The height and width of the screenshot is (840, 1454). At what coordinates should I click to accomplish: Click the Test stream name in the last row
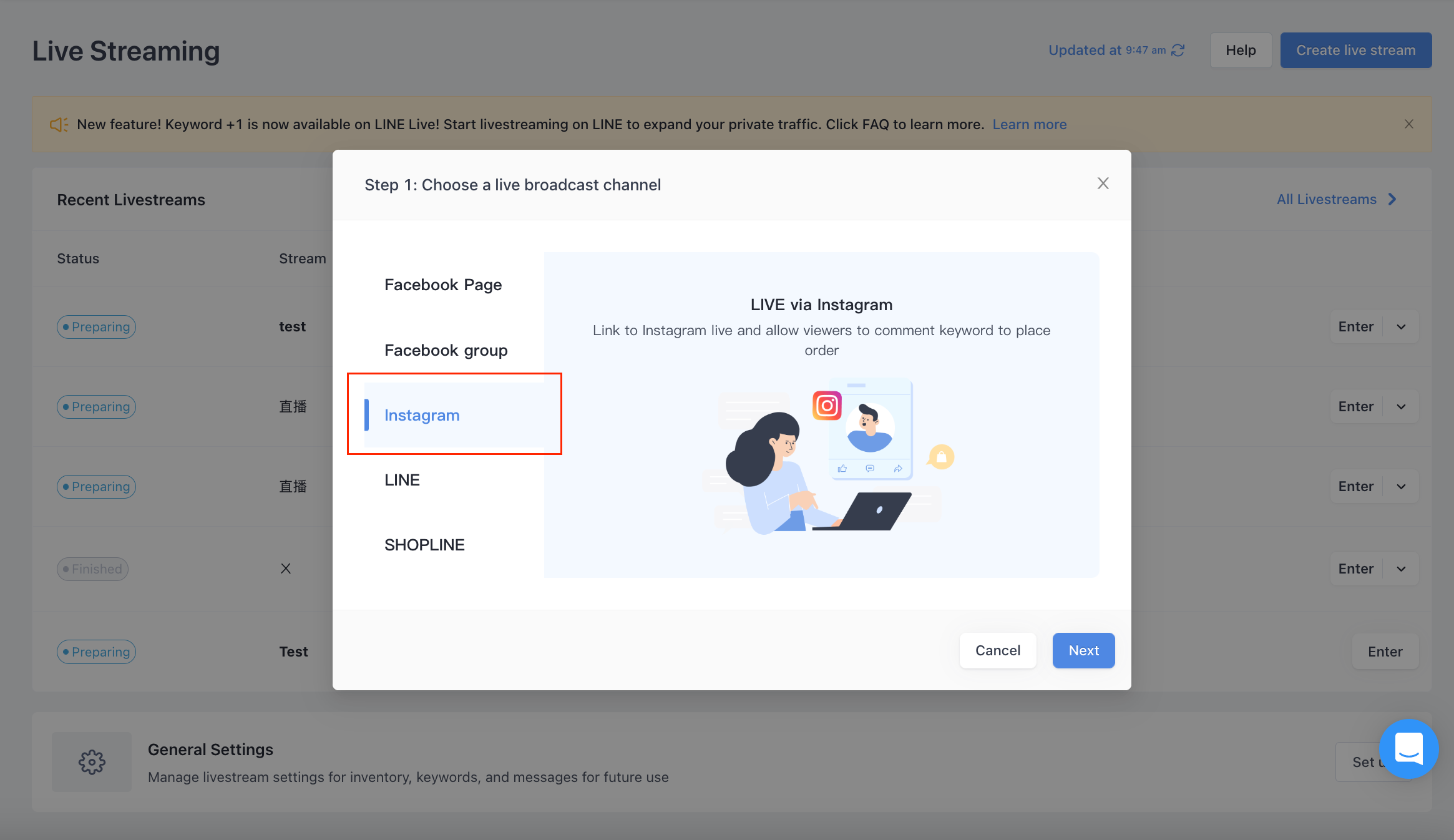293,652
